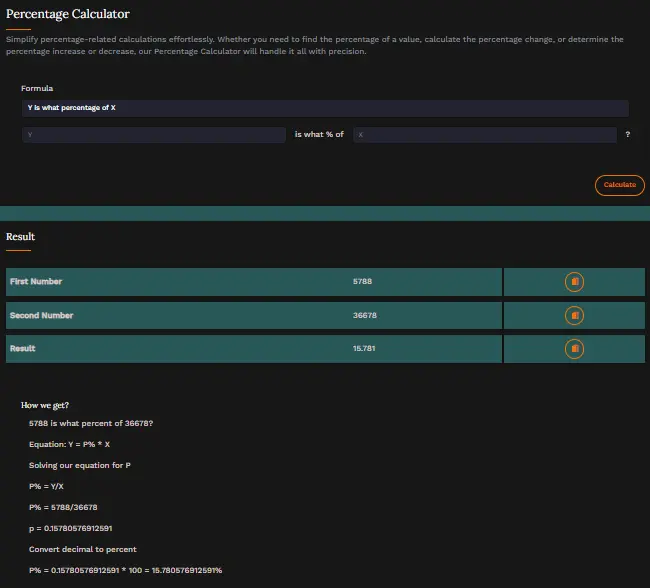Click the 'How we get?' heading

45,405
